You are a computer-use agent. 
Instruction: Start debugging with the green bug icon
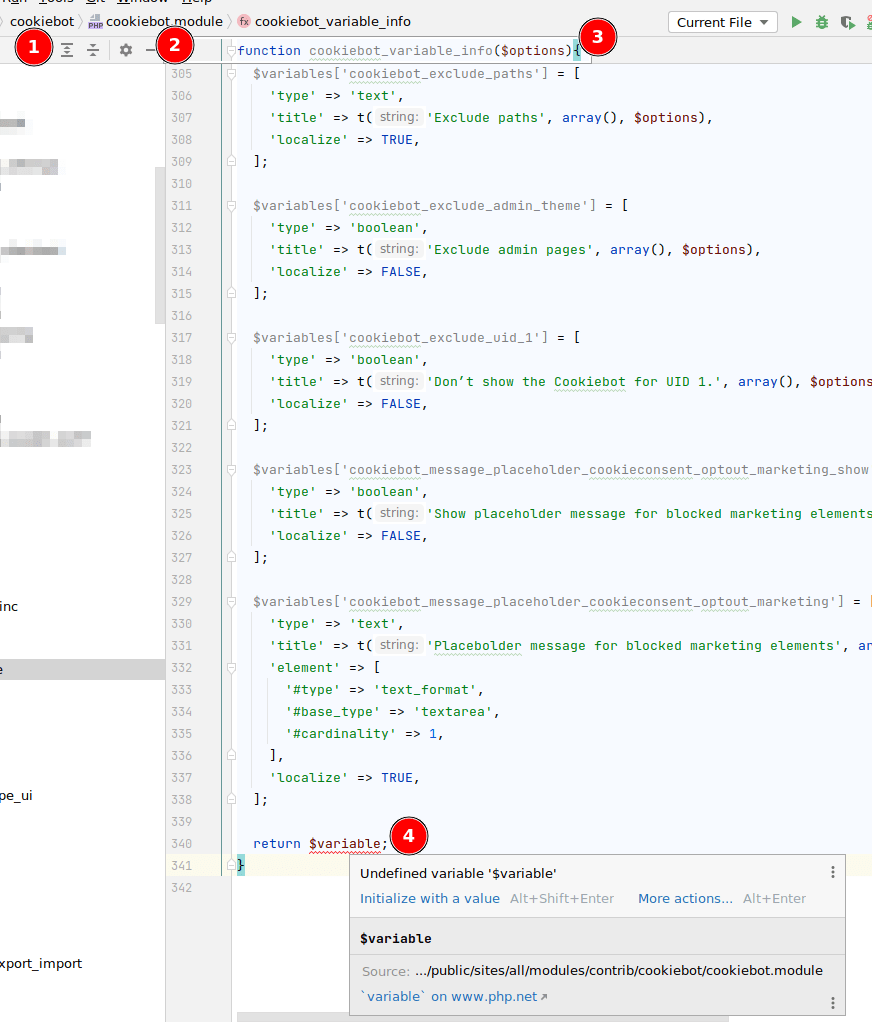coord(822,22)
